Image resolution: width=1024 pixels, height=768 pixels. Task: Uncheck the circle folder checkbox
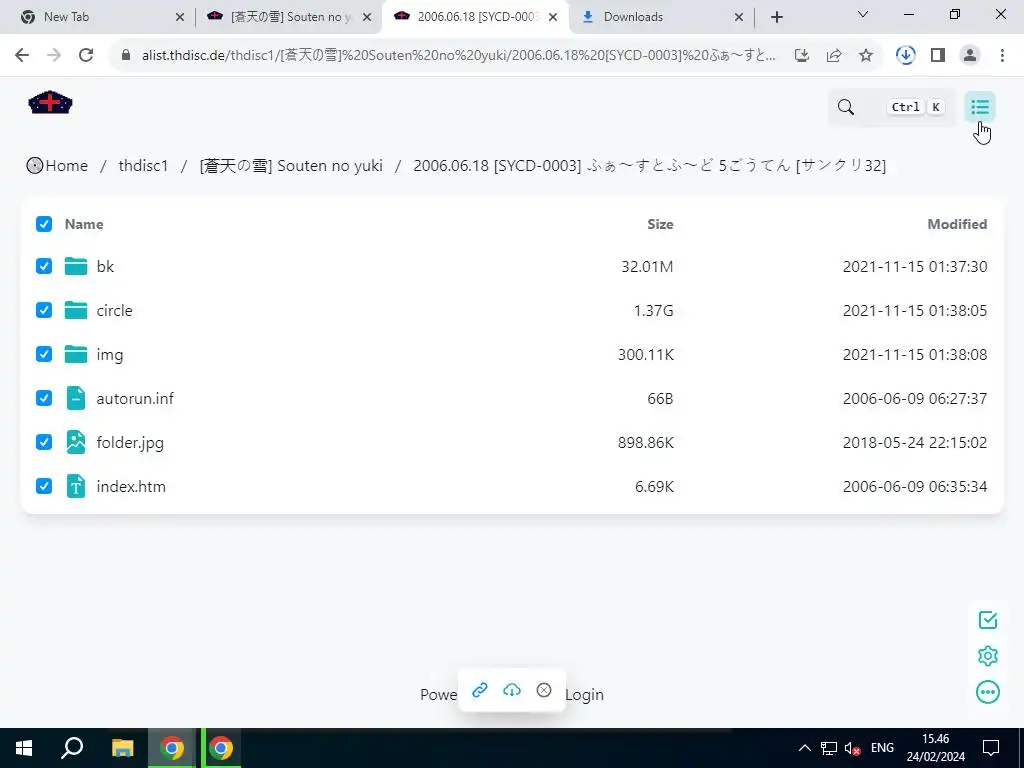[44, 310]
